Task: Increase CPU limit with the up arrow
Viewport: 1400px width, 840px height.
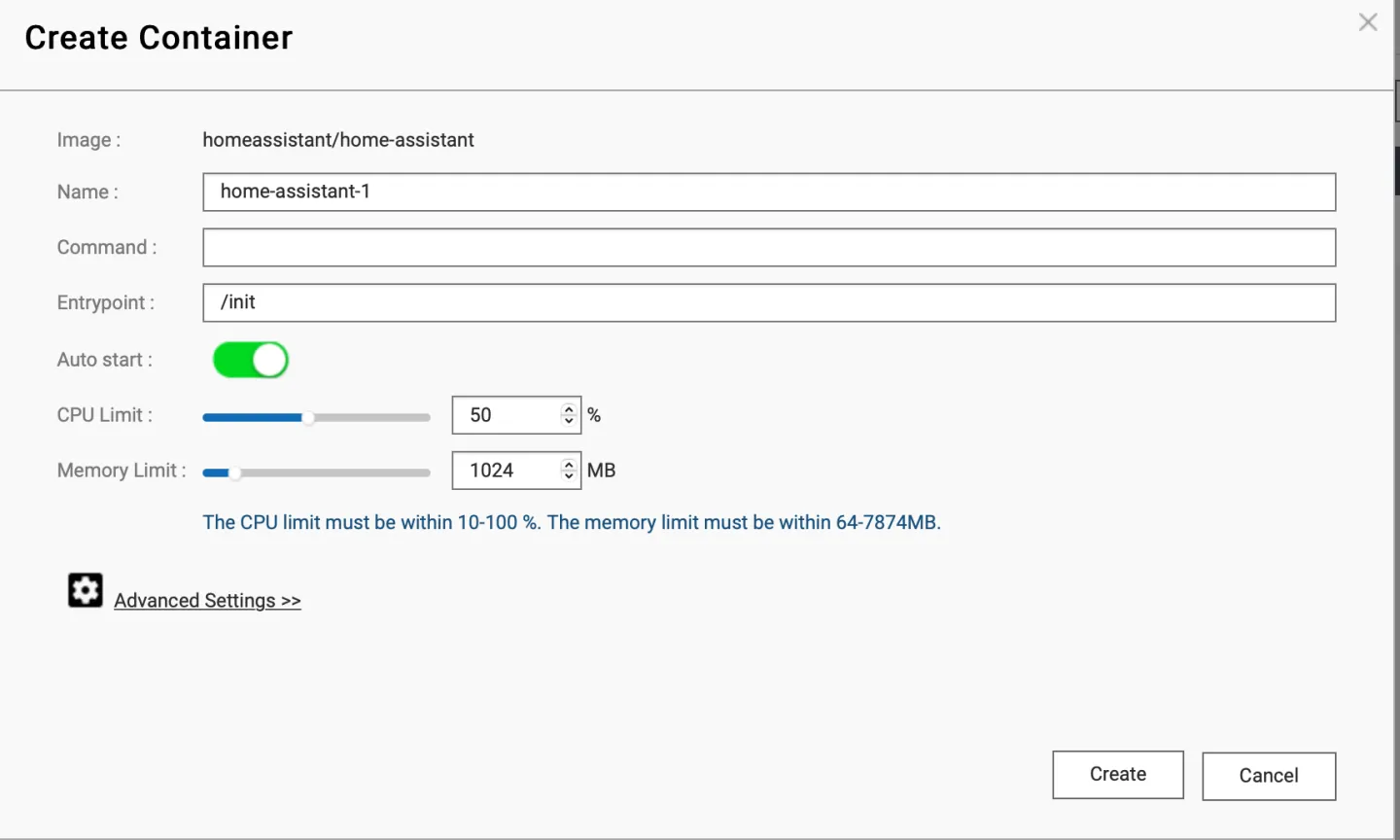Action: pyautogui.click(x=569, y=409)
